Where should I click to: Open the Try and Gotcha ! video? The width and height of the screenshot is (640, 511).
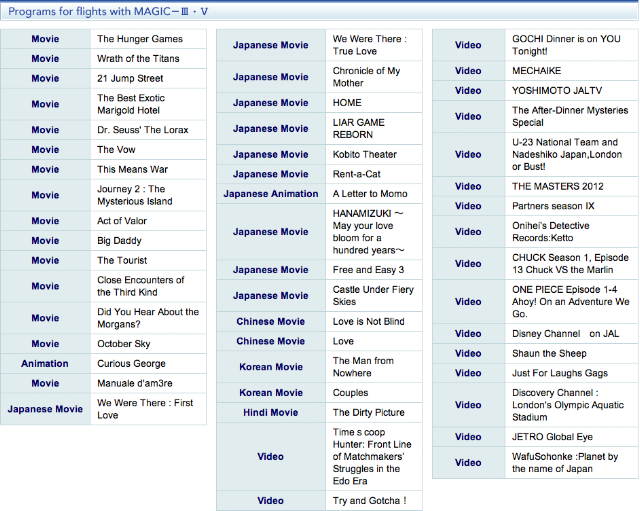pyautogui.click(x=369, y=500)
